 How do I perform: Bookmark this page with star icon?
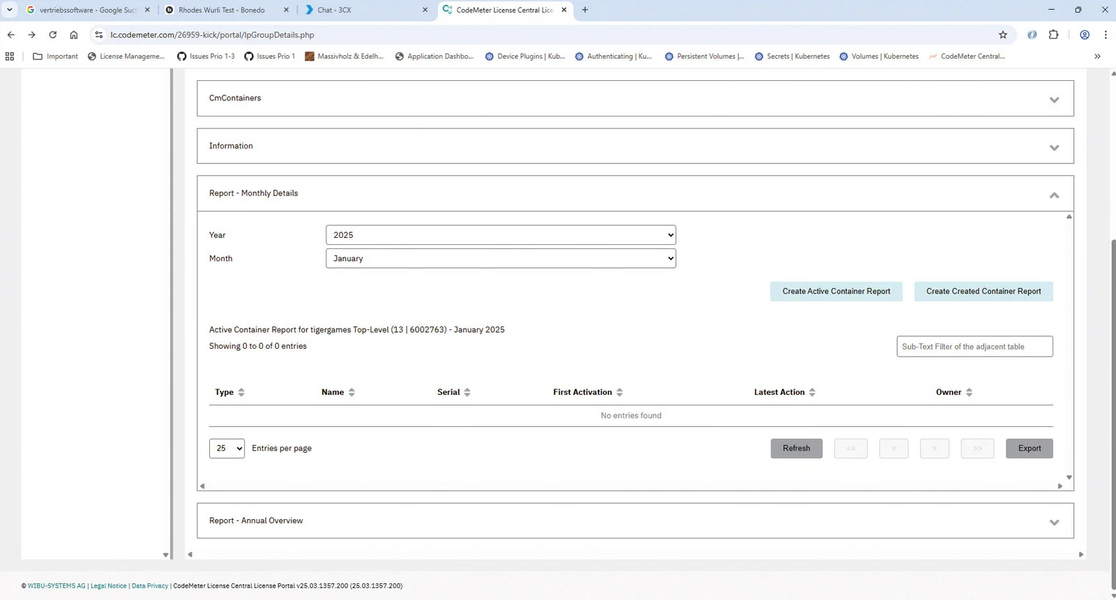[1003, 34]
